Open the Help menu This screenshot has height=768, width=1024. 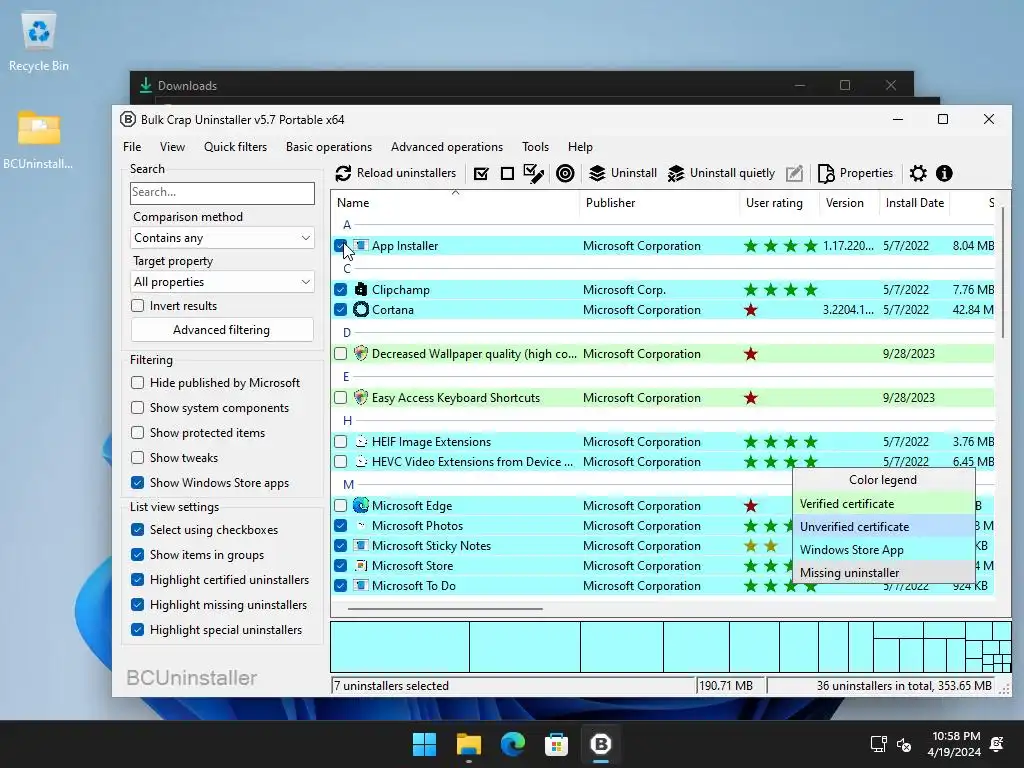point(580,147)
